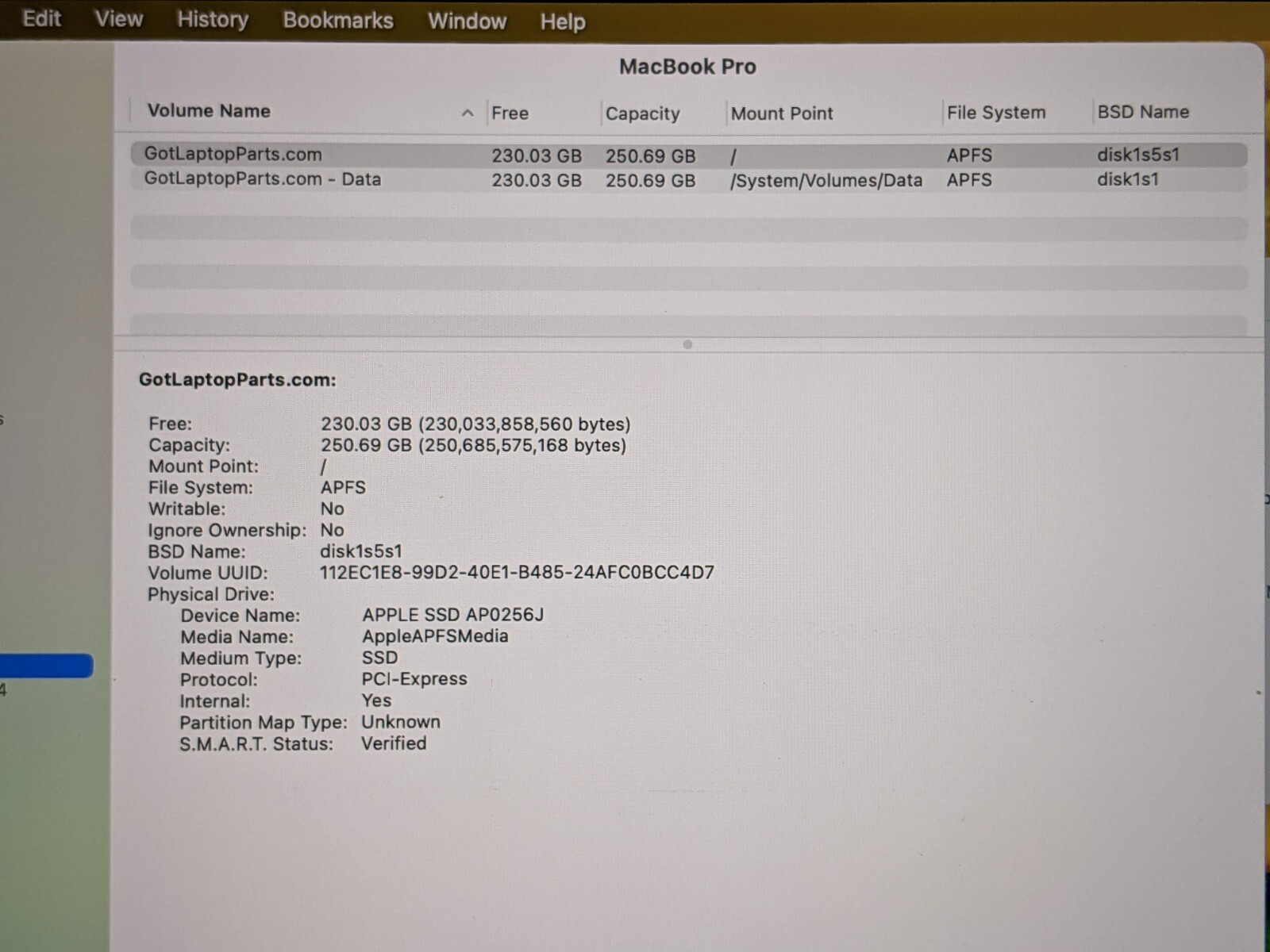Click the Protocol value PCI-Express
1270x952 pixels.
414,679
